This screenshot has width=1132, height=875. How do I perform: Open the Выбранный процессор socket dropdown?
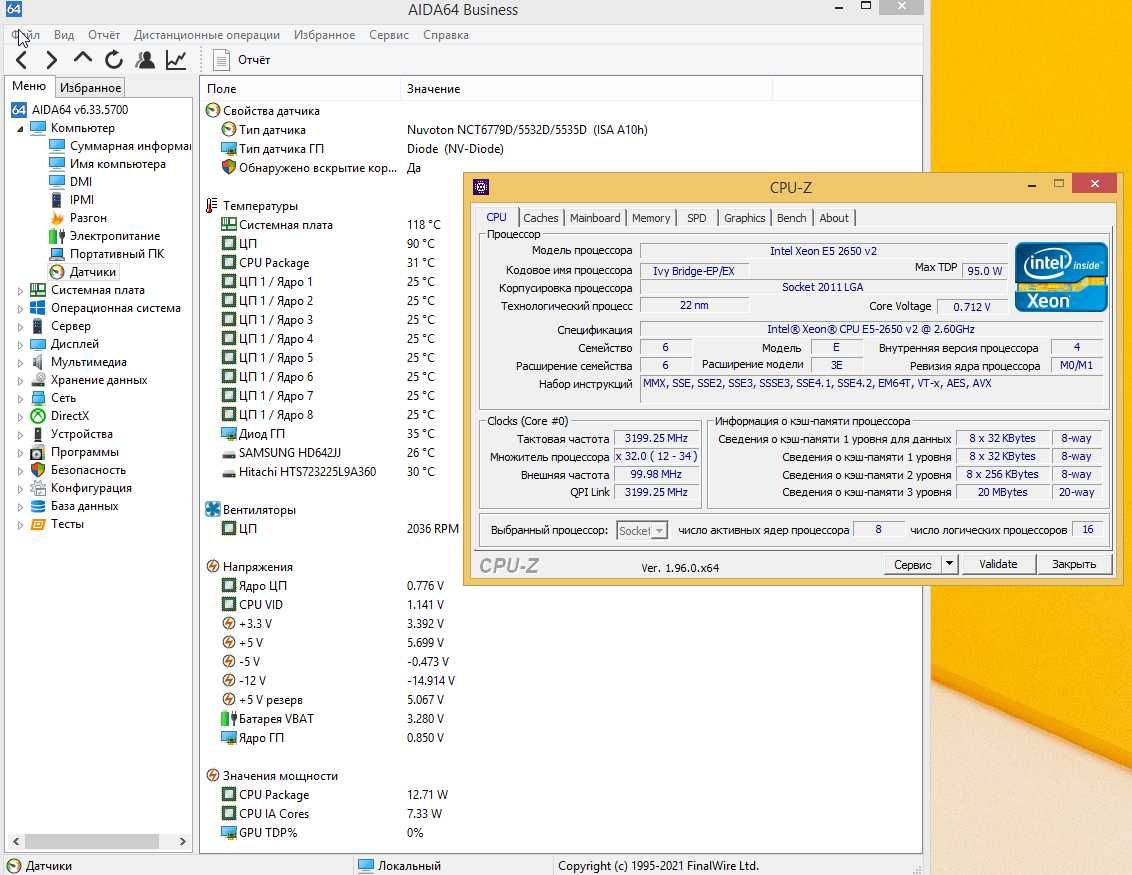642,531
